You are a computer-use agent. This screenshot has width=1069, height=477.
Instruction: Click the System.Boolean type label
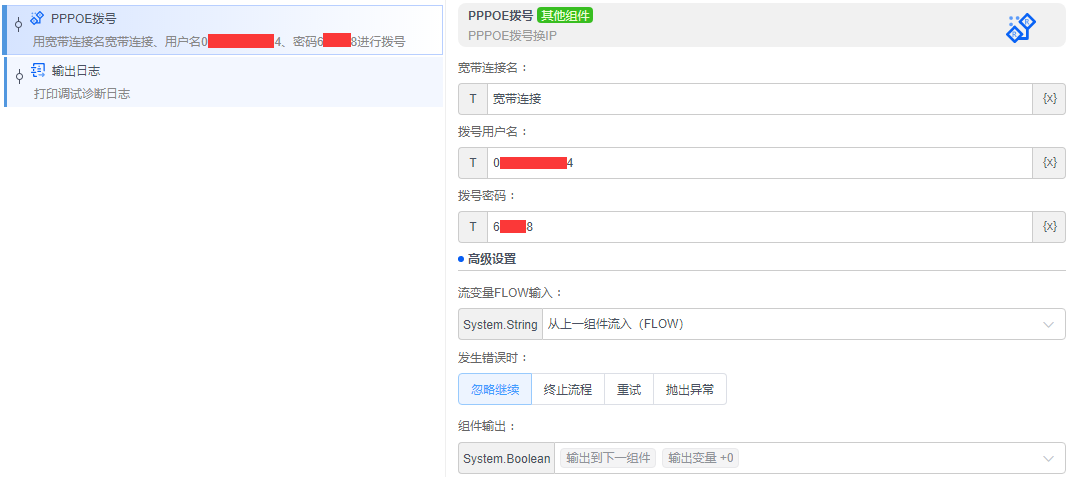tap(507, 459)
